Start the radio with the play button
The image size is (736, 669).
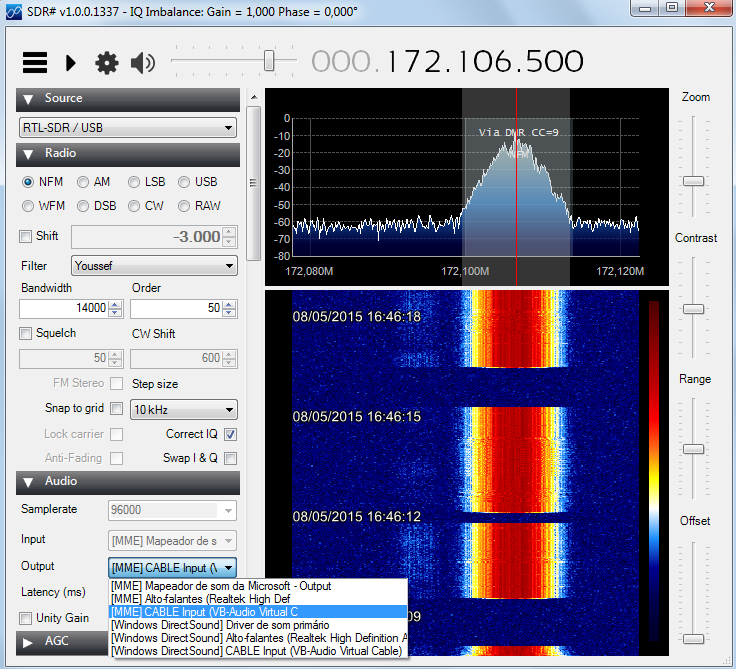[71, 62]
